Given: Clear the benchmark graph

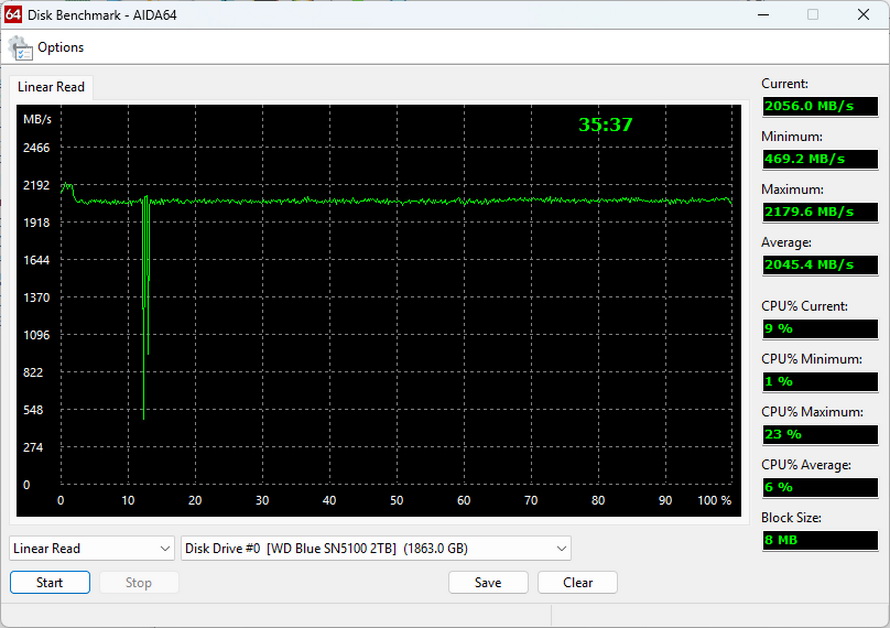Looking at the screenshot, I should tap(577, 582).
